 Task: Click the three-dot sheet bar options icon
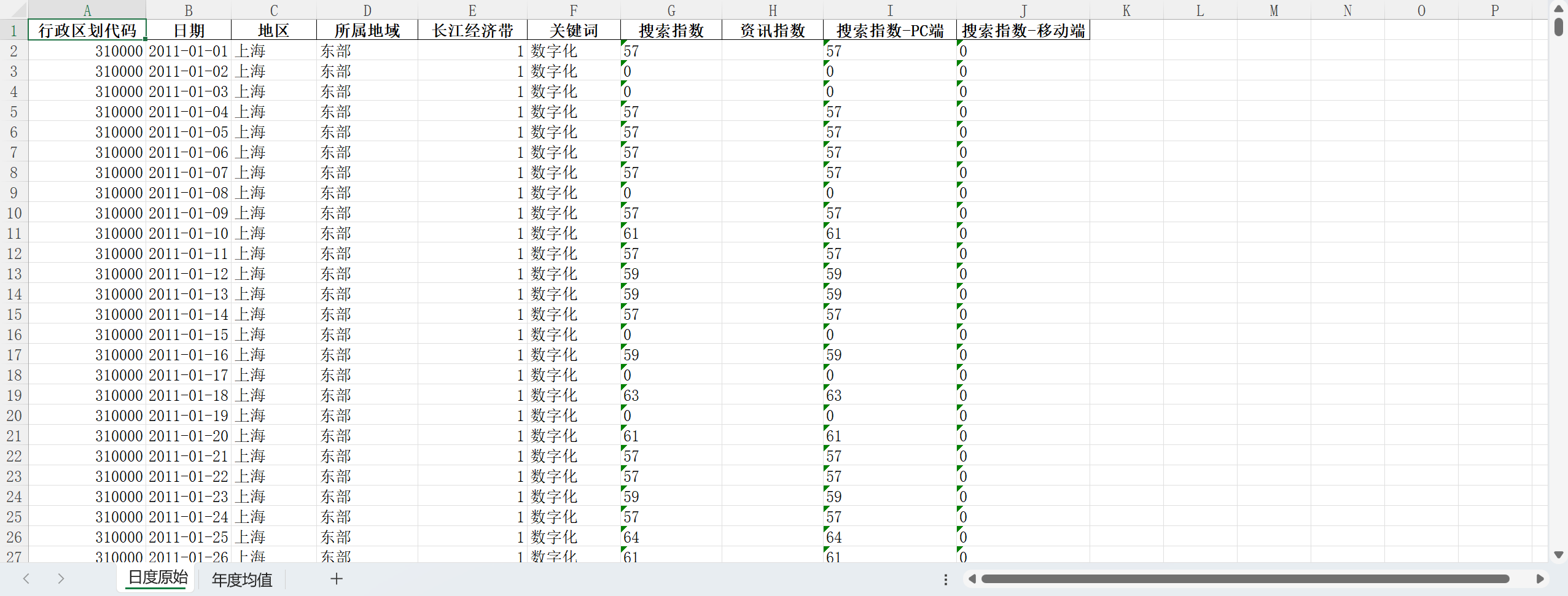[x=945, y=579]
